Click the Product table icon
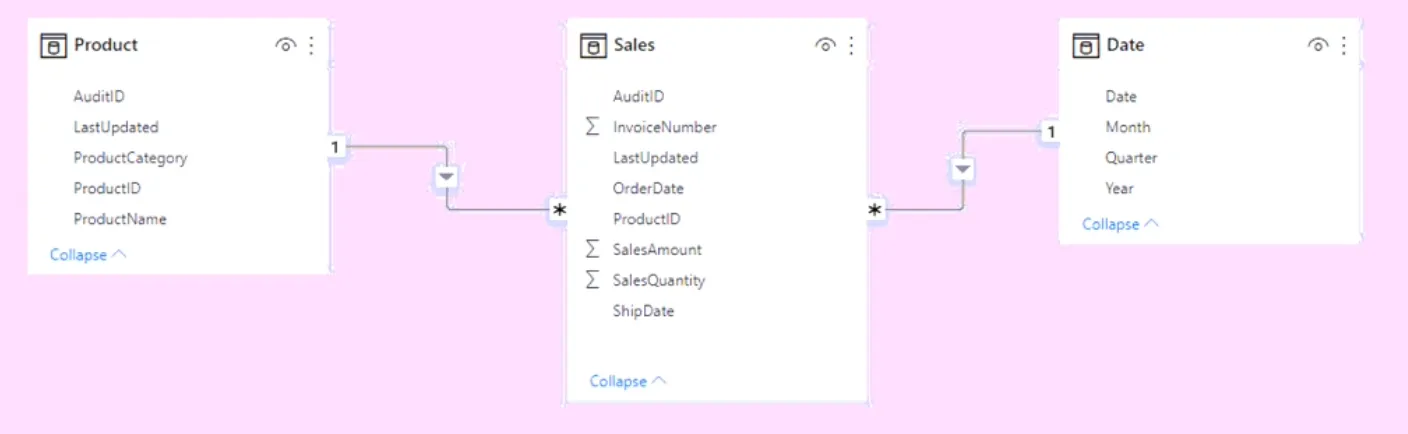The height and width of the screenshot is (434, 1408). pyautogui.click(x=53, y=46)
